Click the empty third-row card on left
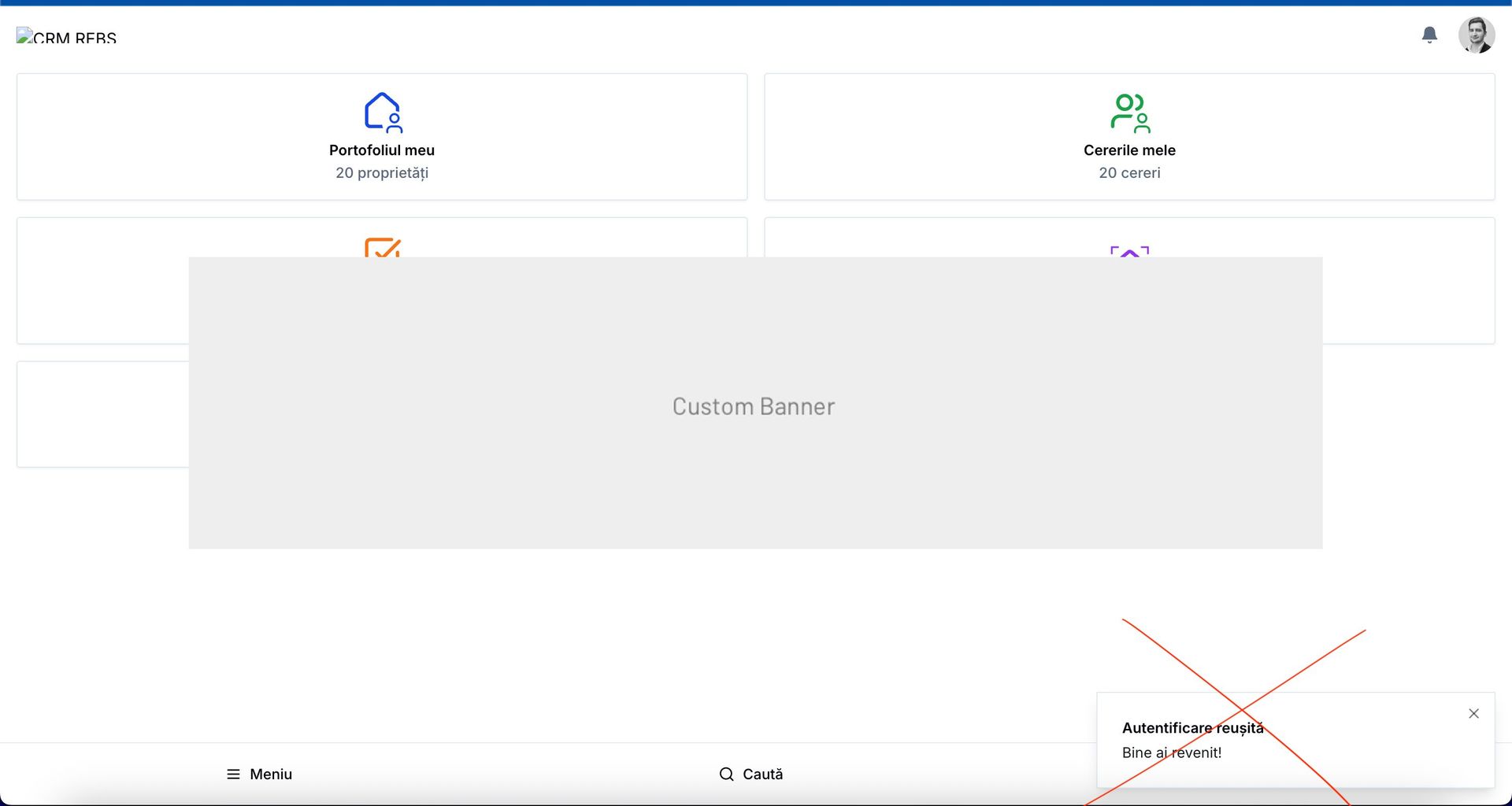The width and height of the screenshot is (1512, 806). coord(102,414)
